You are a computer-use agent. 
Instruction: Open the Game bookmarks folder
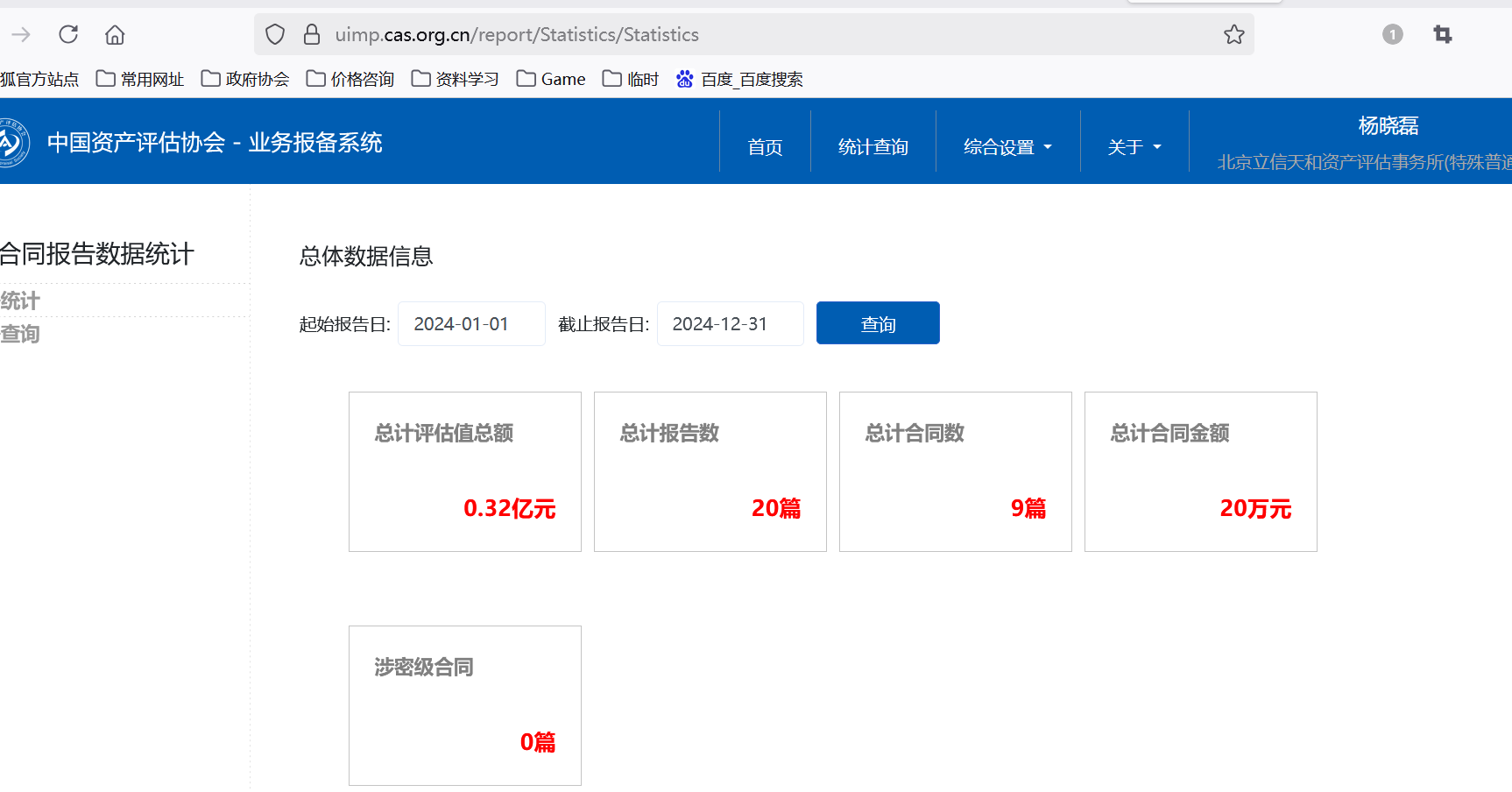(x=551, y=80)
